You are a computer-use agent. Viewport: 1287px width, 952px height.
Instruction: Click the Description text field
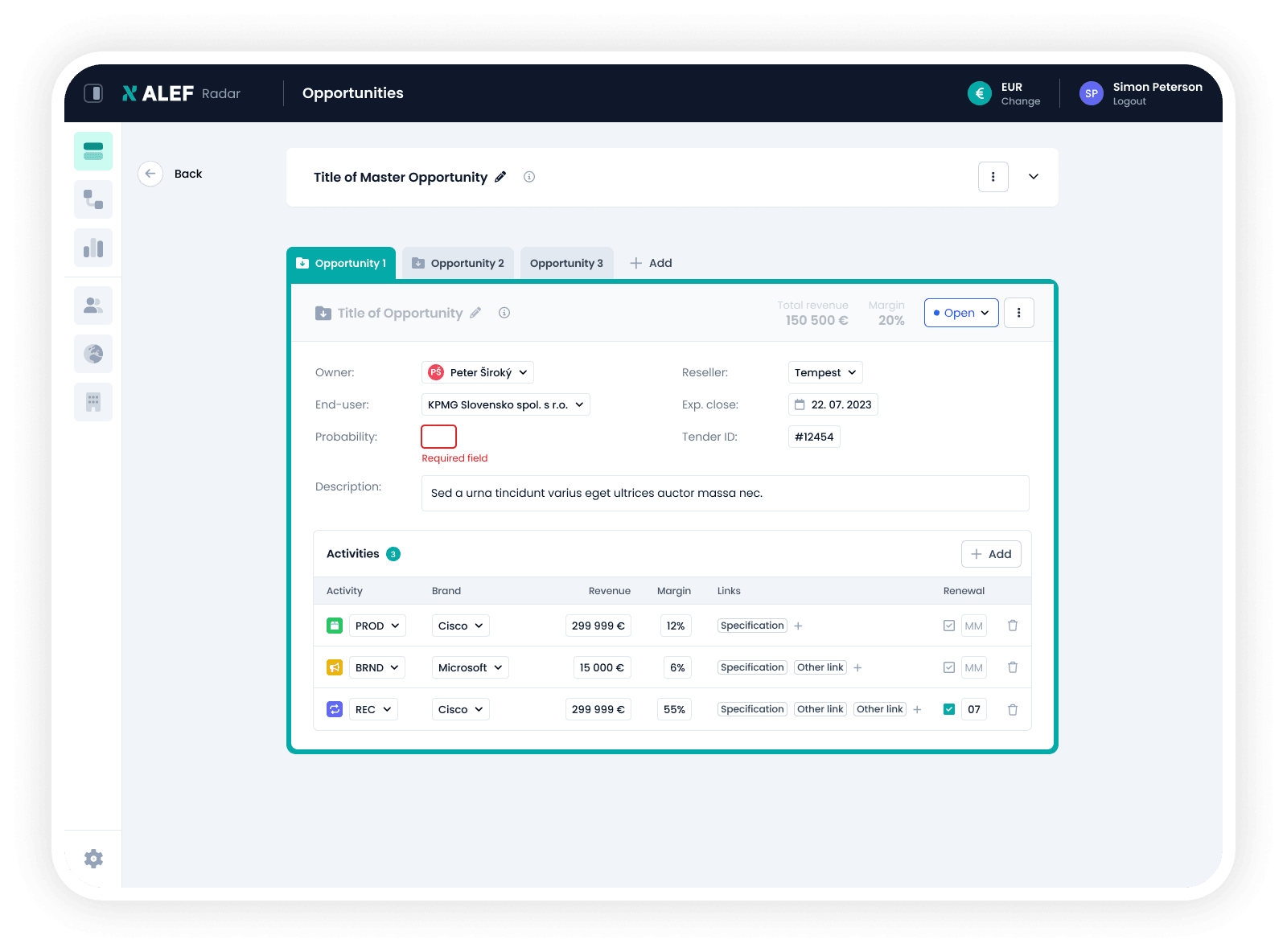point(726,493)
